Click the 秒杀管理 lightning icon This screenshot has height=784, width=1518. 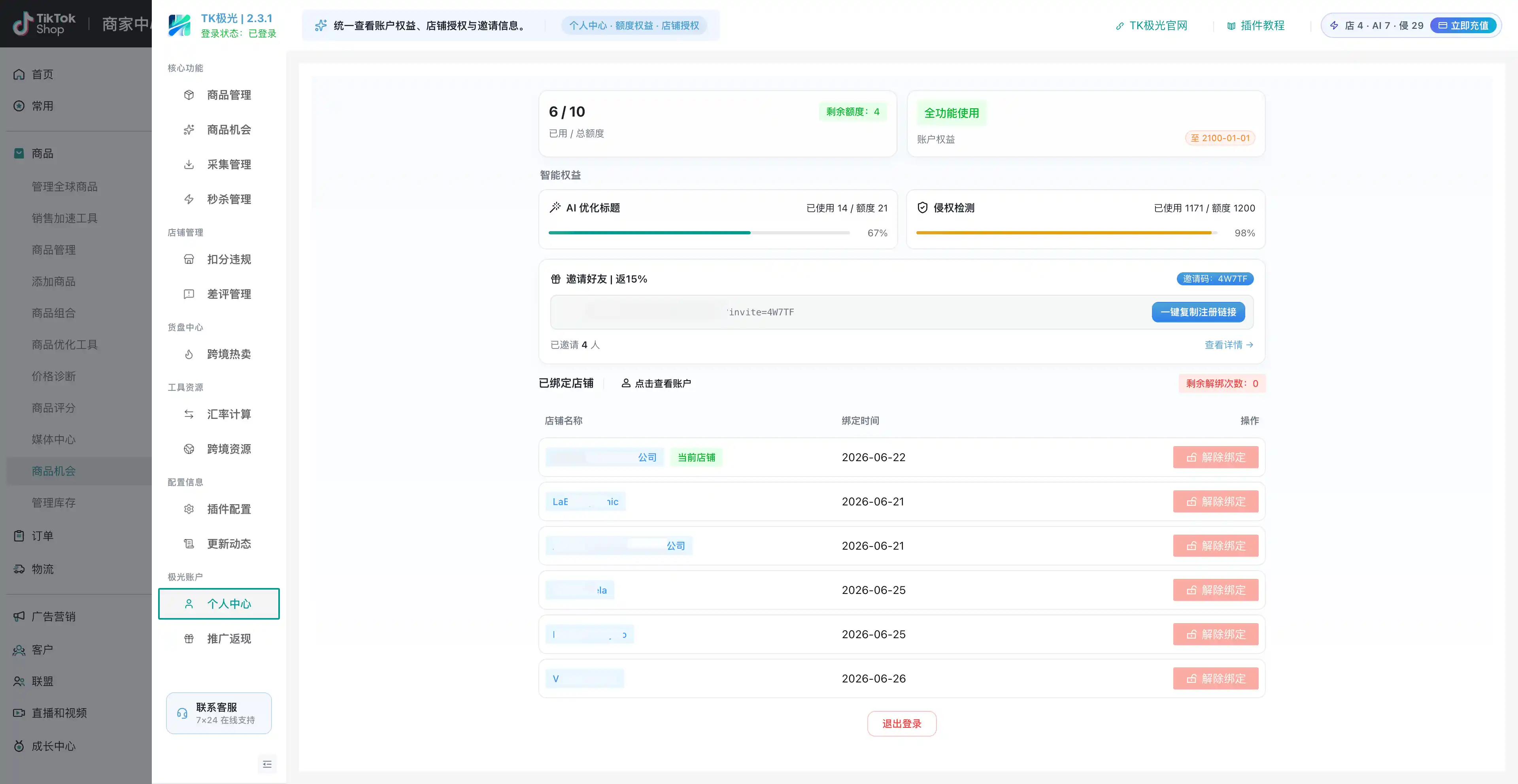coord(189,199)
